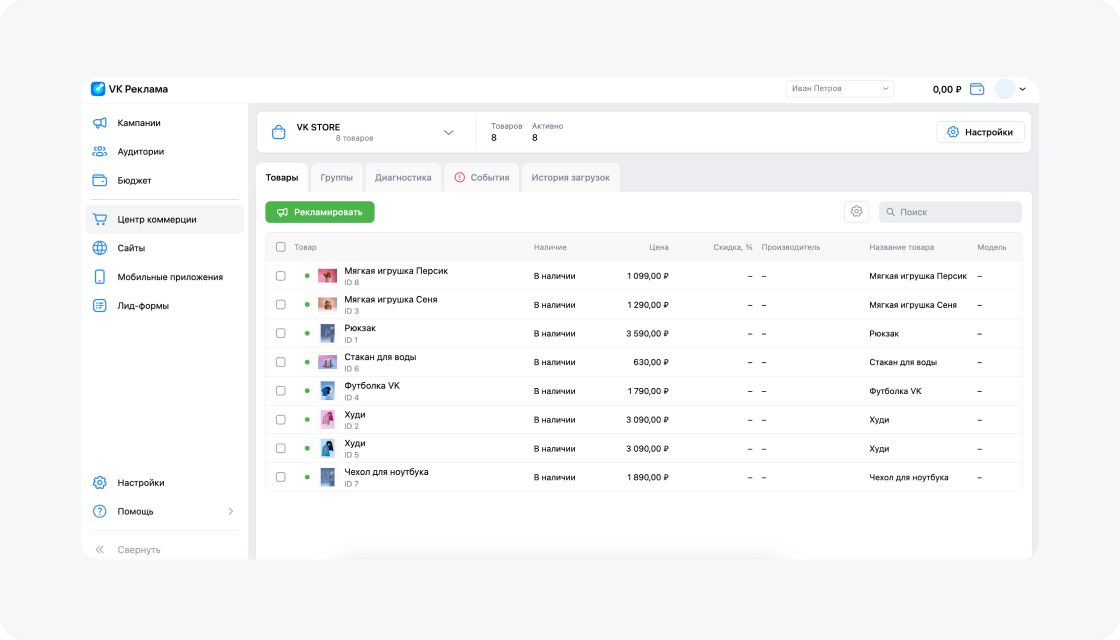Click the Скидка, % column header
1120x640 pixels.
point(733,247)
